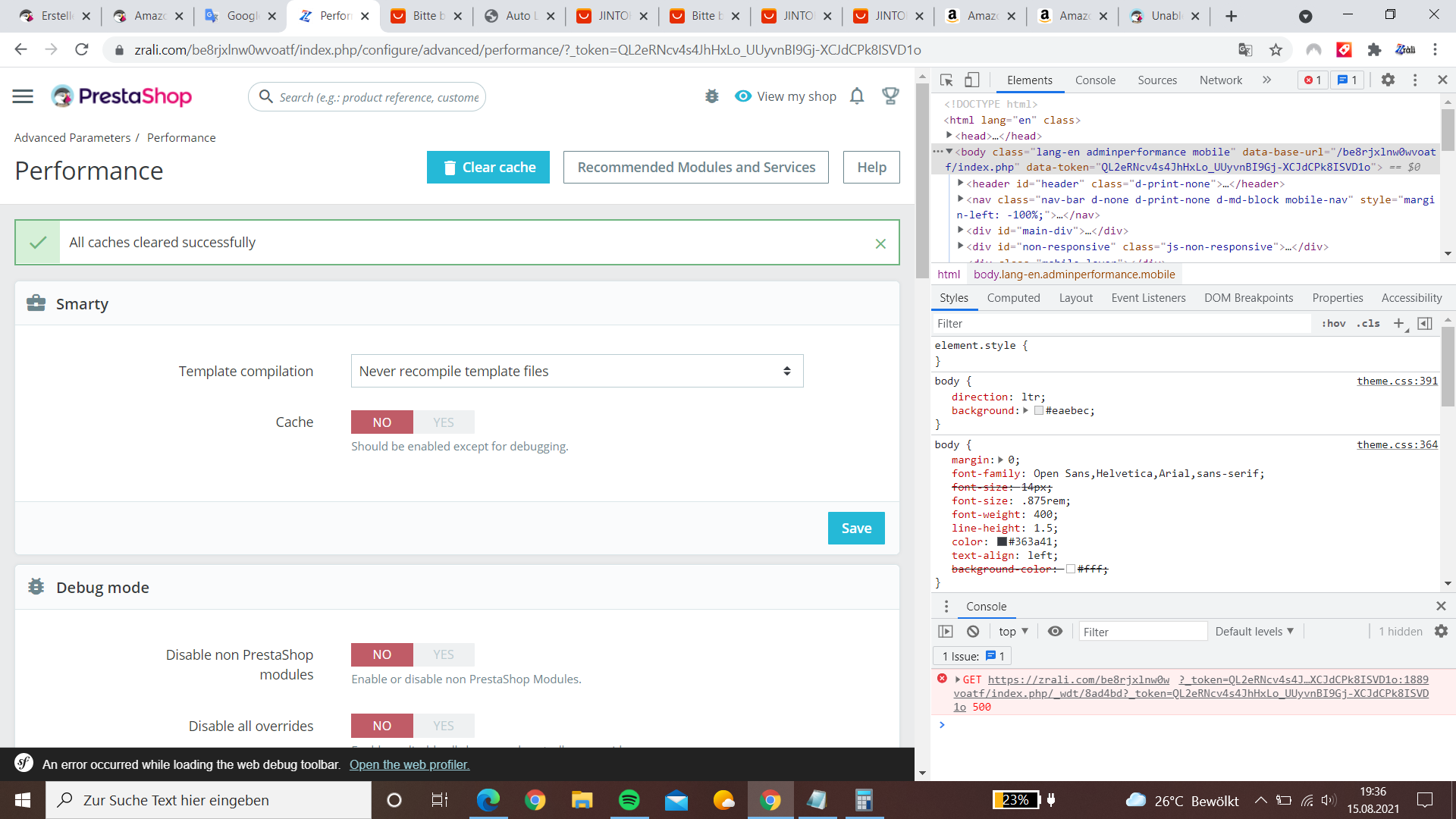Open Template compilation dropdown
1456x819 pixels.
(x=576, y=372)
